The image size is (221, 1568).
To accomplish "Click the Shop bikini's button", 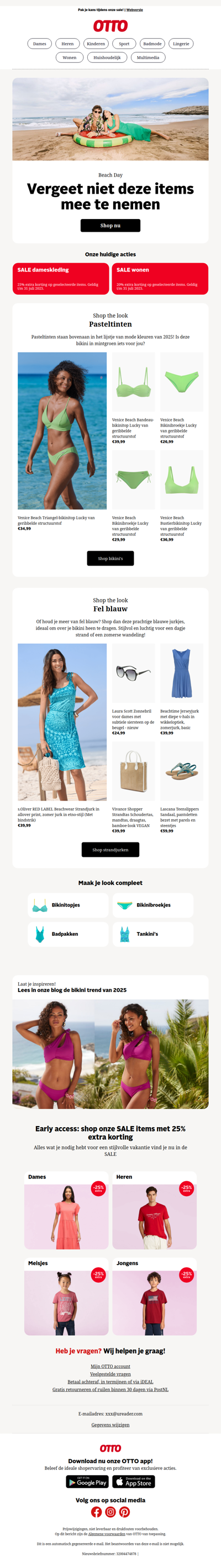I will (110, 558).
